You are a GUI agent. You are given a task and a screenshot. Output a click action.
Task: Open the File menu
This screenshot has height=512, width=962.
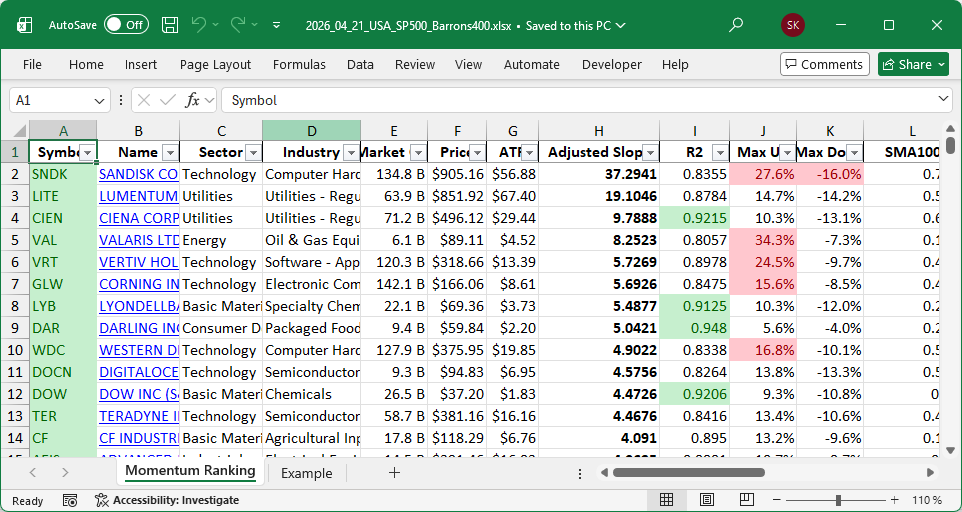pyautogui.click(x=32, y=64)
